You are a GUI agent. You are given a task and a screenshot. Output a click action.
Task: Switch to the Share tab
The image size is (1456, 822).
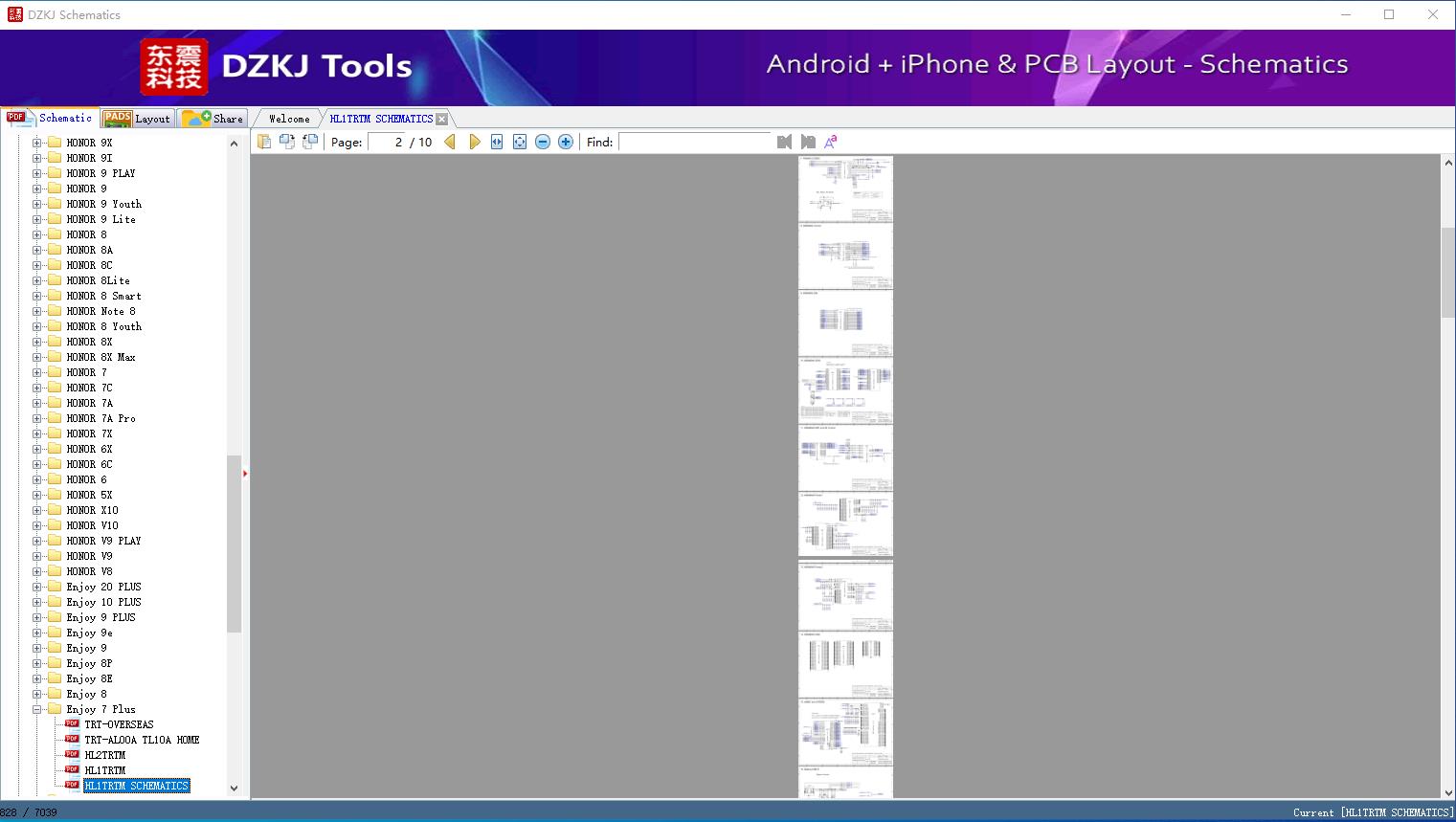(x=213, y=119)
